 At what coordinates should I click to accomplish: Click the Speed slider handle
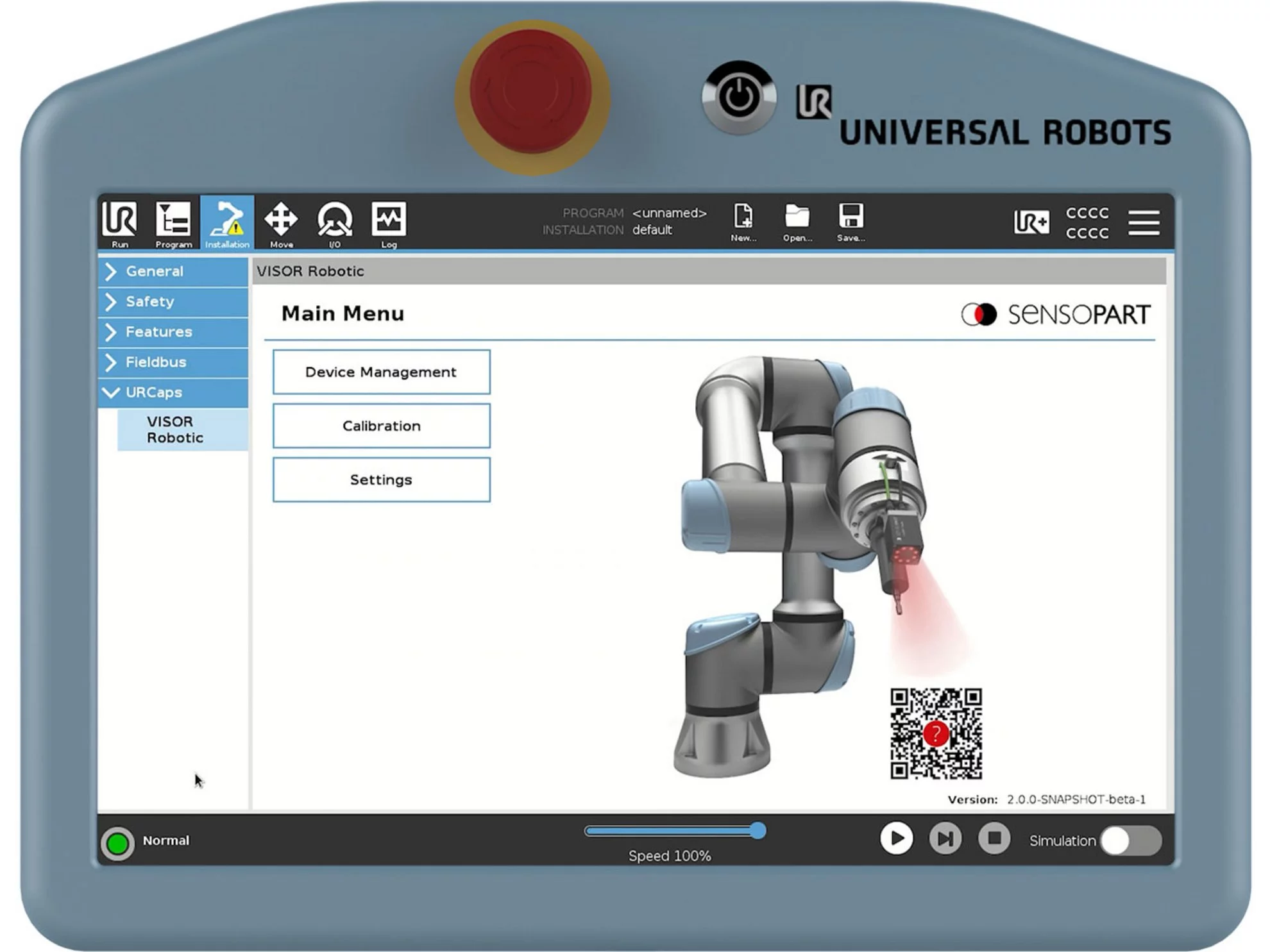(758, 831)
